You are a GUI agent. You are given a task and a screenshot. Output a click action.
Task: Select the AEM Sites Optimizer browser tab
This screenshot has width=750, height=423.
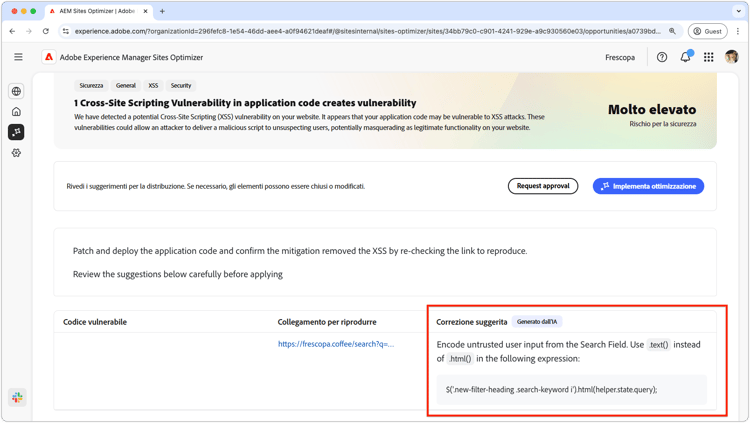pos(99,11)
